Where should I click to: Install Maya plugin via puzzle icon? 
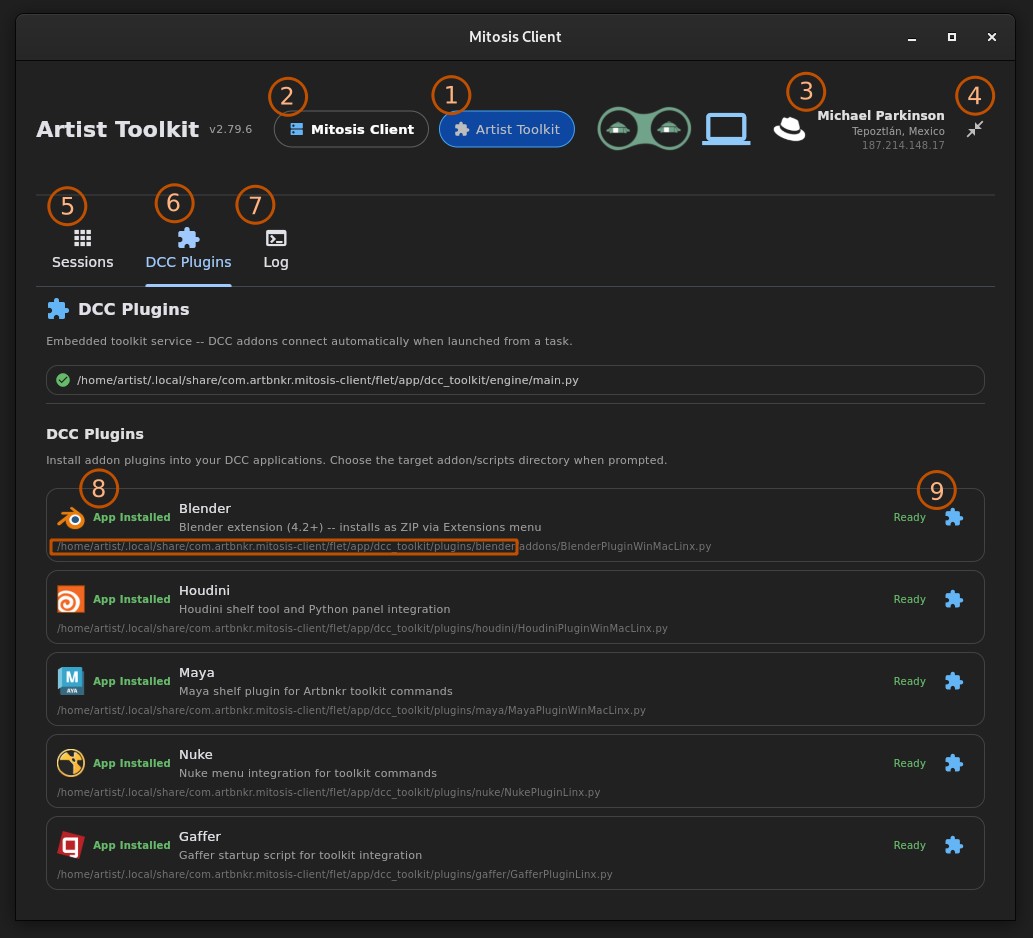tap(954, 681)
